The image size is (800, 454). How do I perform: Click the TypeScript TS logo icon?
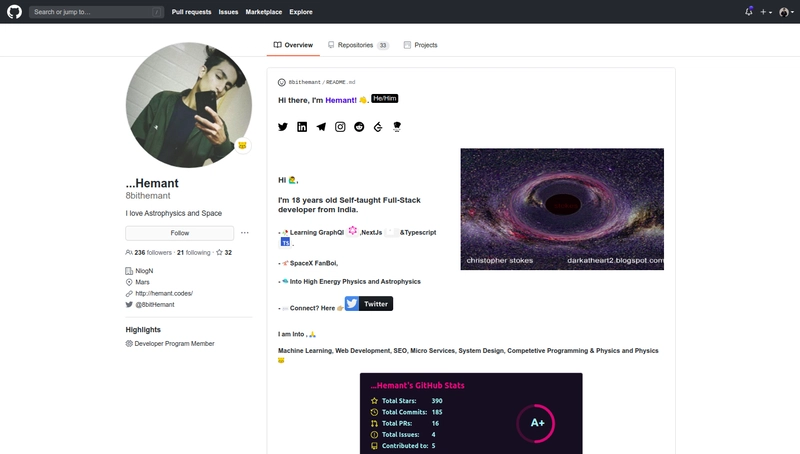click(286, 242)
